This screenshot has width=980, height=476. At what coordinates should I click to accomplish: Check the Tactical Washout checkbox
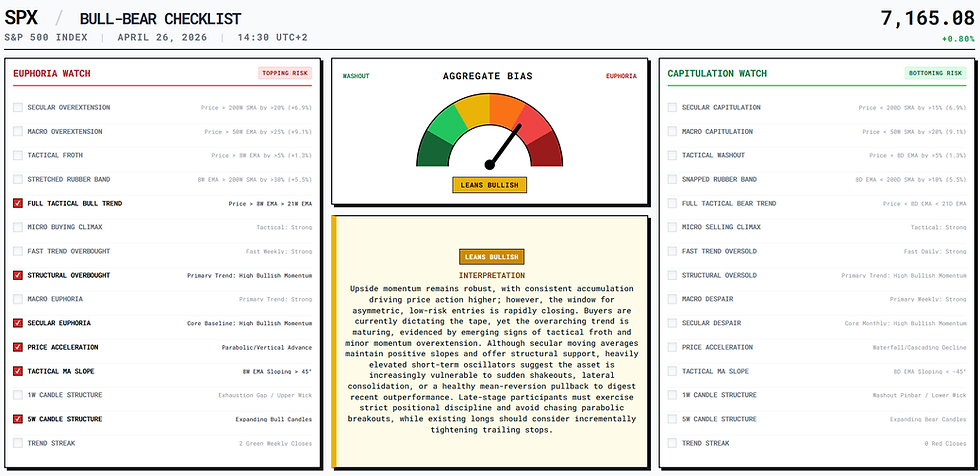tap(672, 155)
